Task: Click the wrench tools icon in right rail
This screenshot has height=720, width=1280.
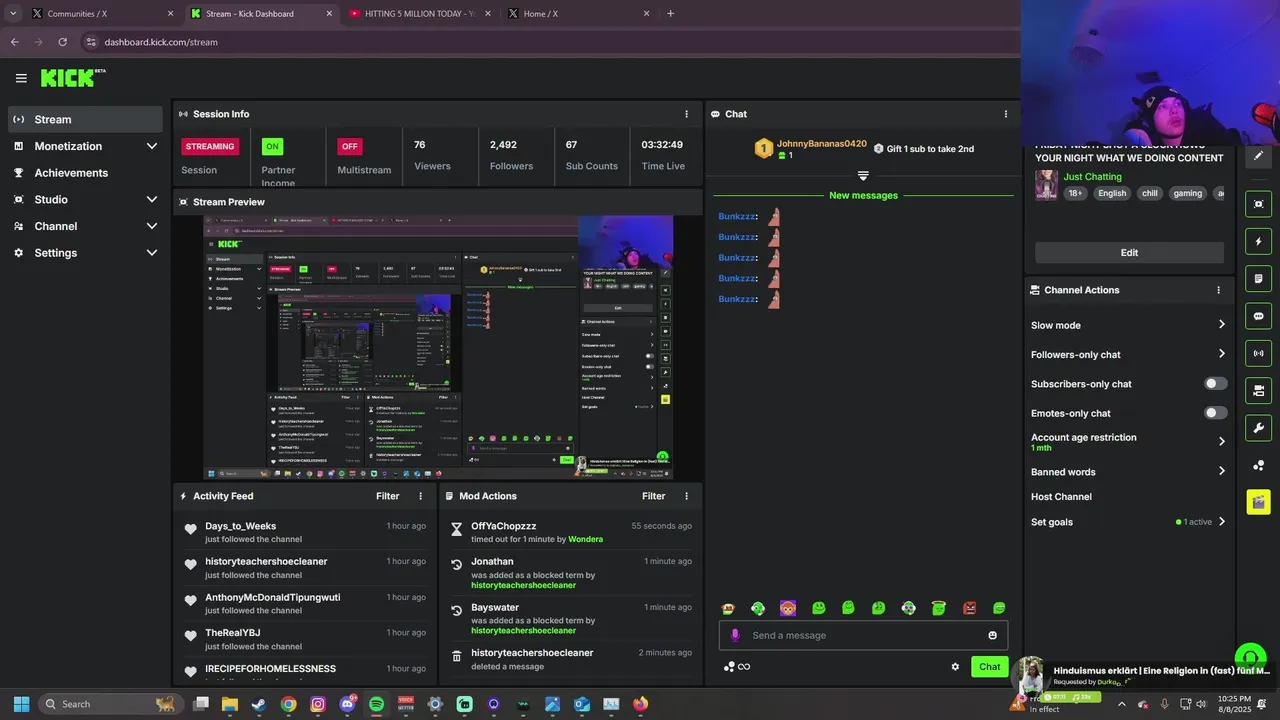Action: pyautogui.click(x=1258, y=428)
